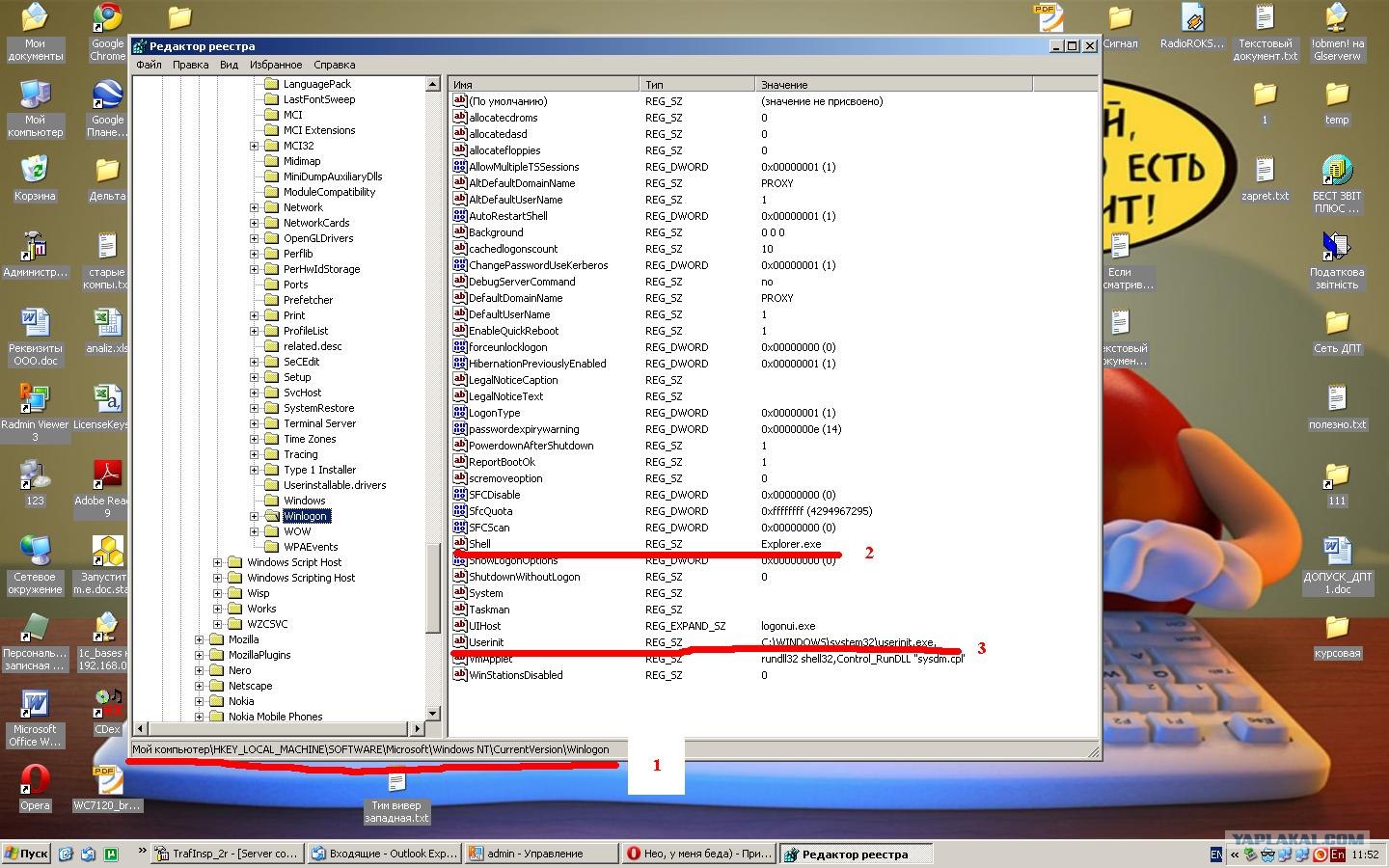Open the LicenseKeys desktop icon
The width and height of the screenshot is (1389, 868).
[101, 407]
